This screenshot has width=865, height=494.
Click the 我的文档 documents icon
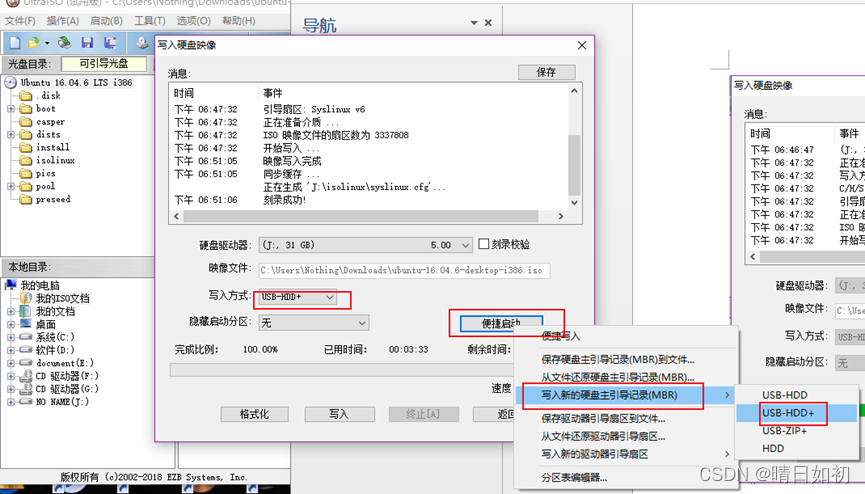25,311
